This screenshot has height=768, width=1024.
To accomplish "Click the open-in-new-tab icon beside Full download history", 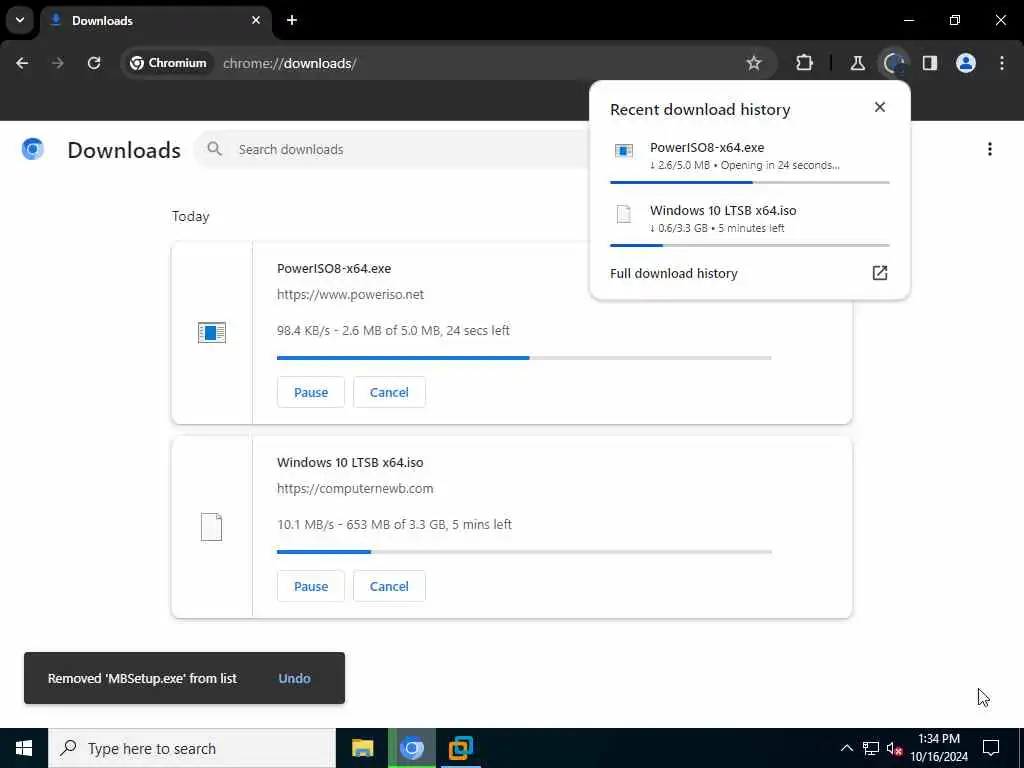I will 880,273.
